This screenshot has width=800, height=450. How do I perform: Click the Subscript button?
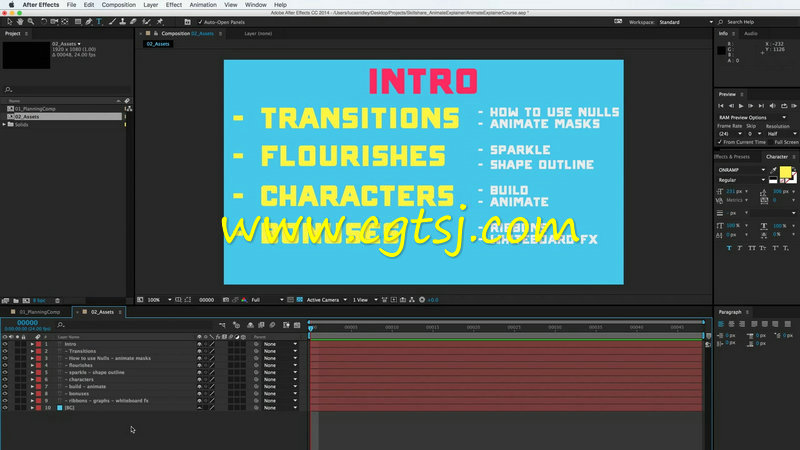pyautogui.click(x=786, y=248)
